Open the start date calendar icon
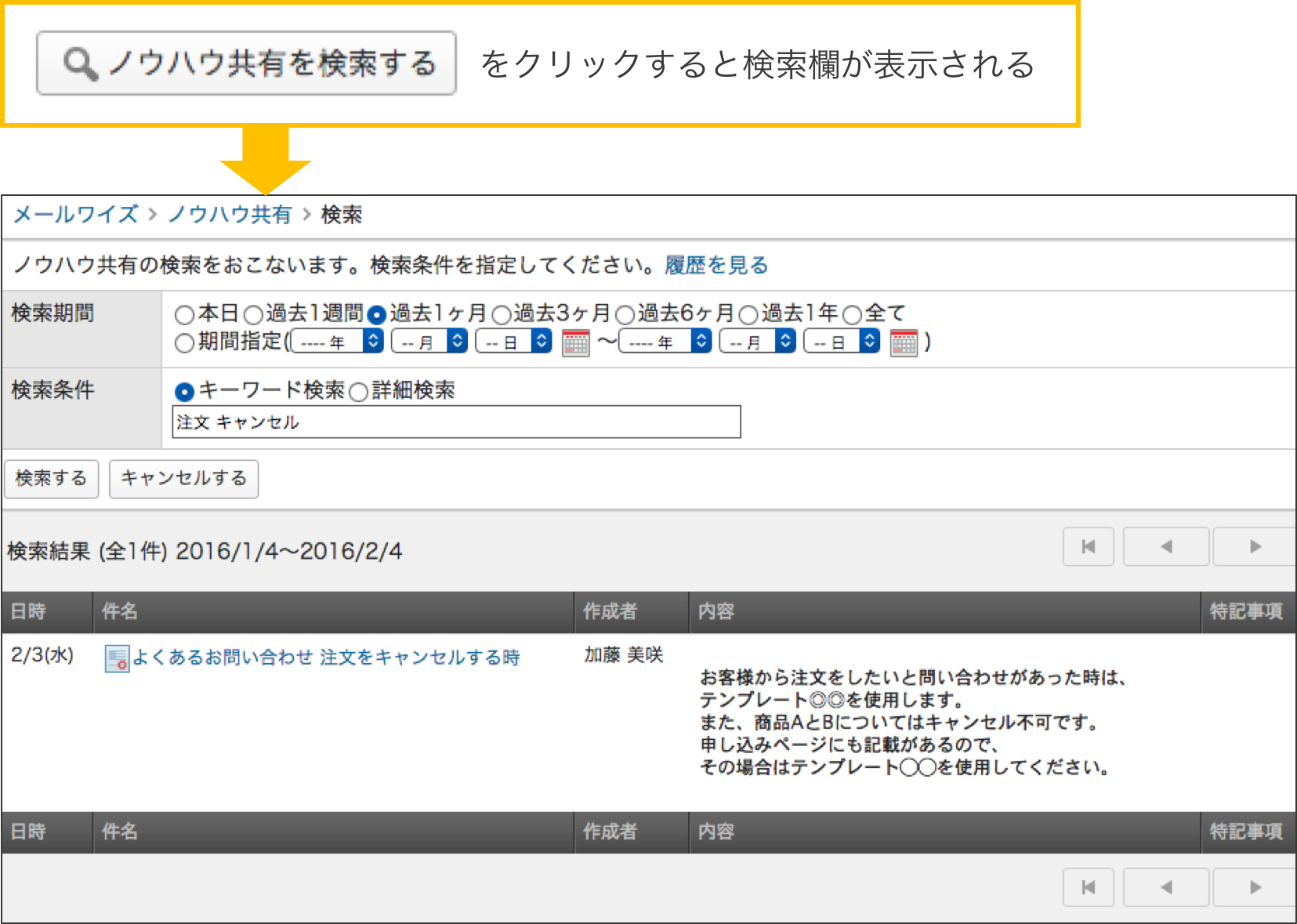 576,342
